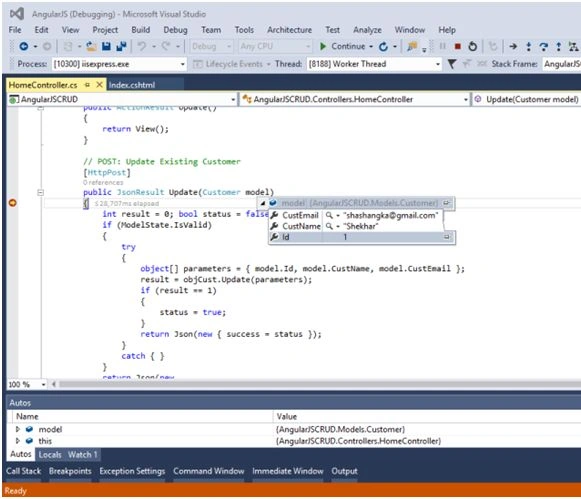The width and height of the screenshot is (581, 499).
Task: Pin the model data tip
Action: tap(446, 203)
